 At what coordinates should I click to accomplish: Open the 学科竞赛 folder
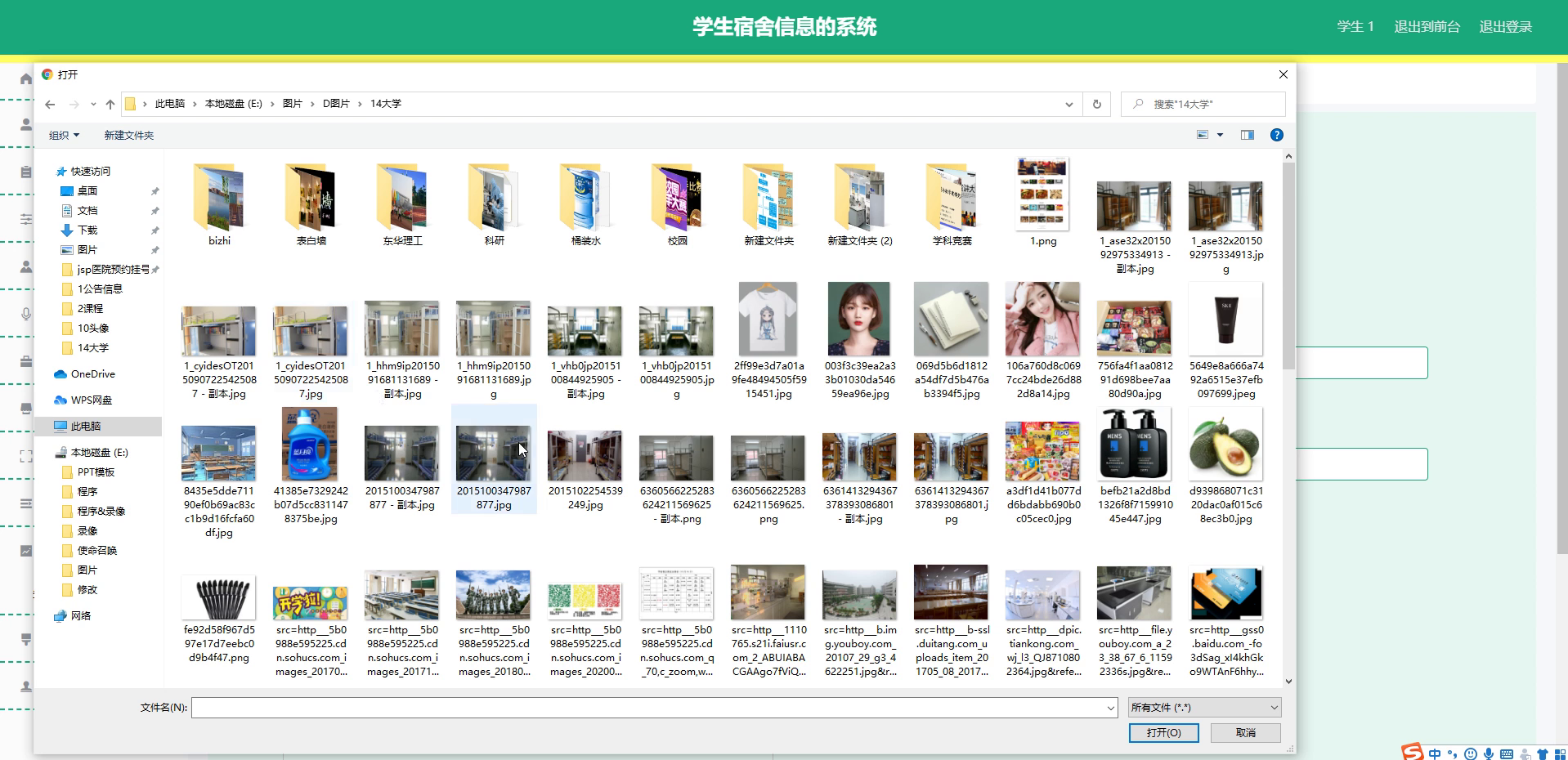[952, 203]
